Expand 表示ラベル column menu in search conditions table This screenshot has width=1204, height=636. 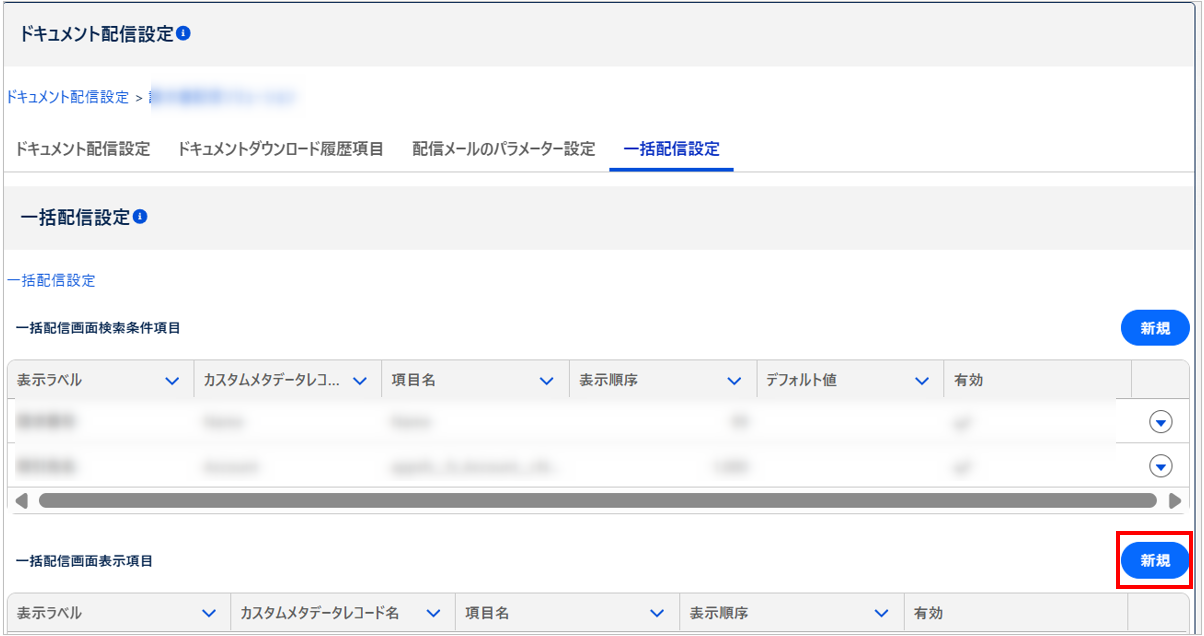pos(172,381)
